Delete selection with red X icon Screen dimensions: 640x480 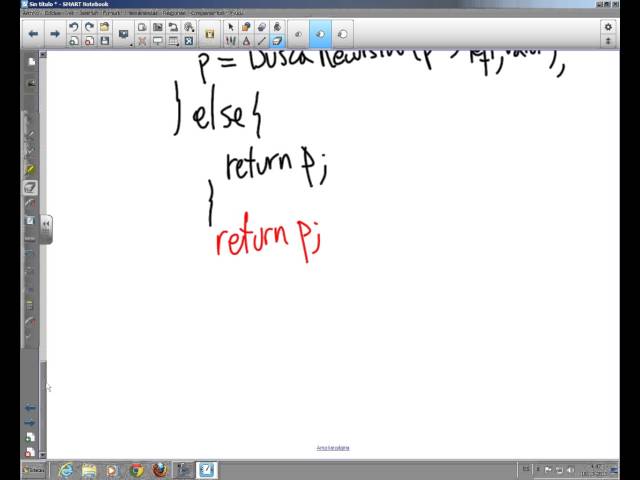click(x=142, y=41)
